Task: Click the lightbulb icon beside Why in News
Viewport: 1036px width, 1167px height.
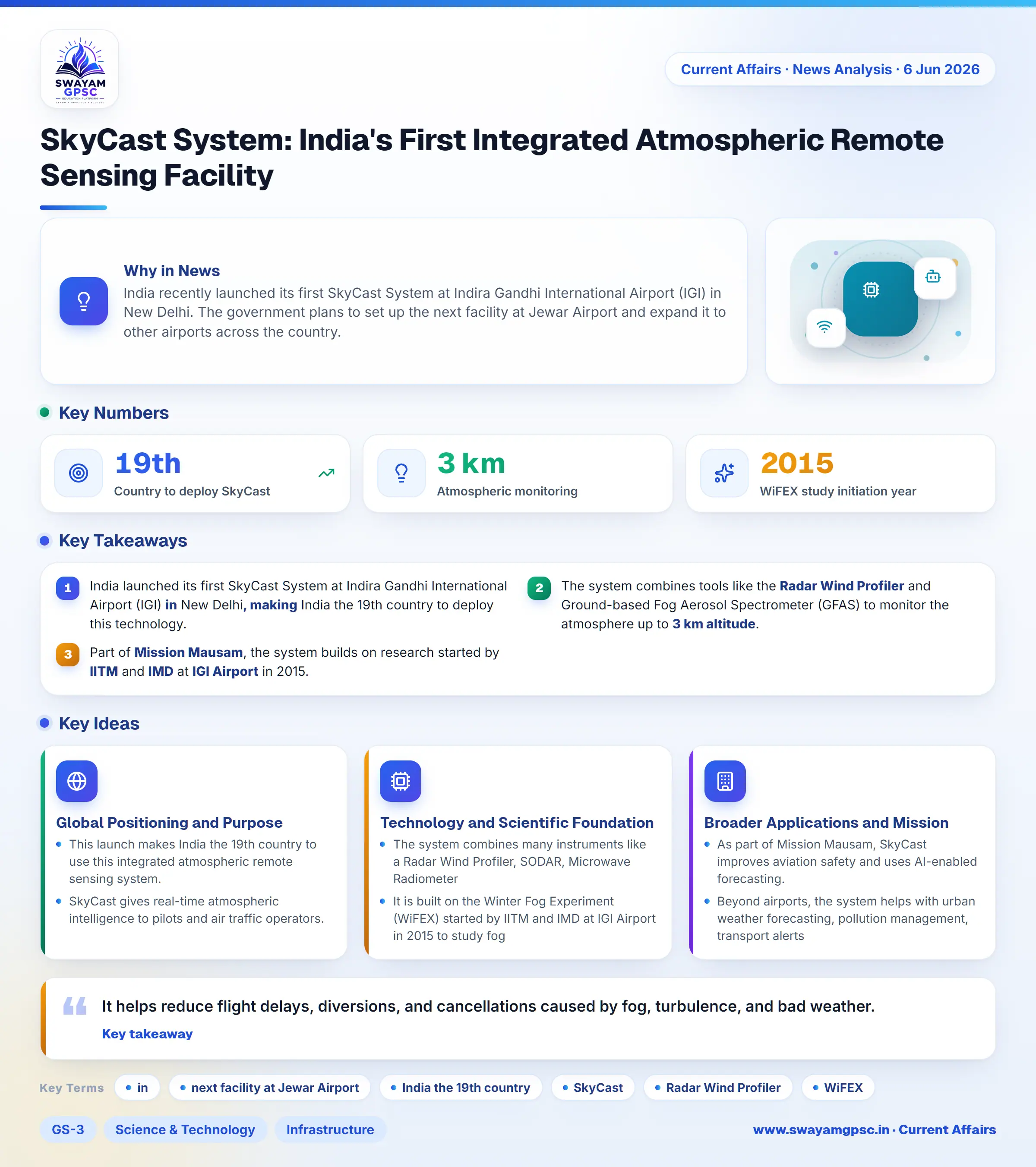Action: point(83,301)
